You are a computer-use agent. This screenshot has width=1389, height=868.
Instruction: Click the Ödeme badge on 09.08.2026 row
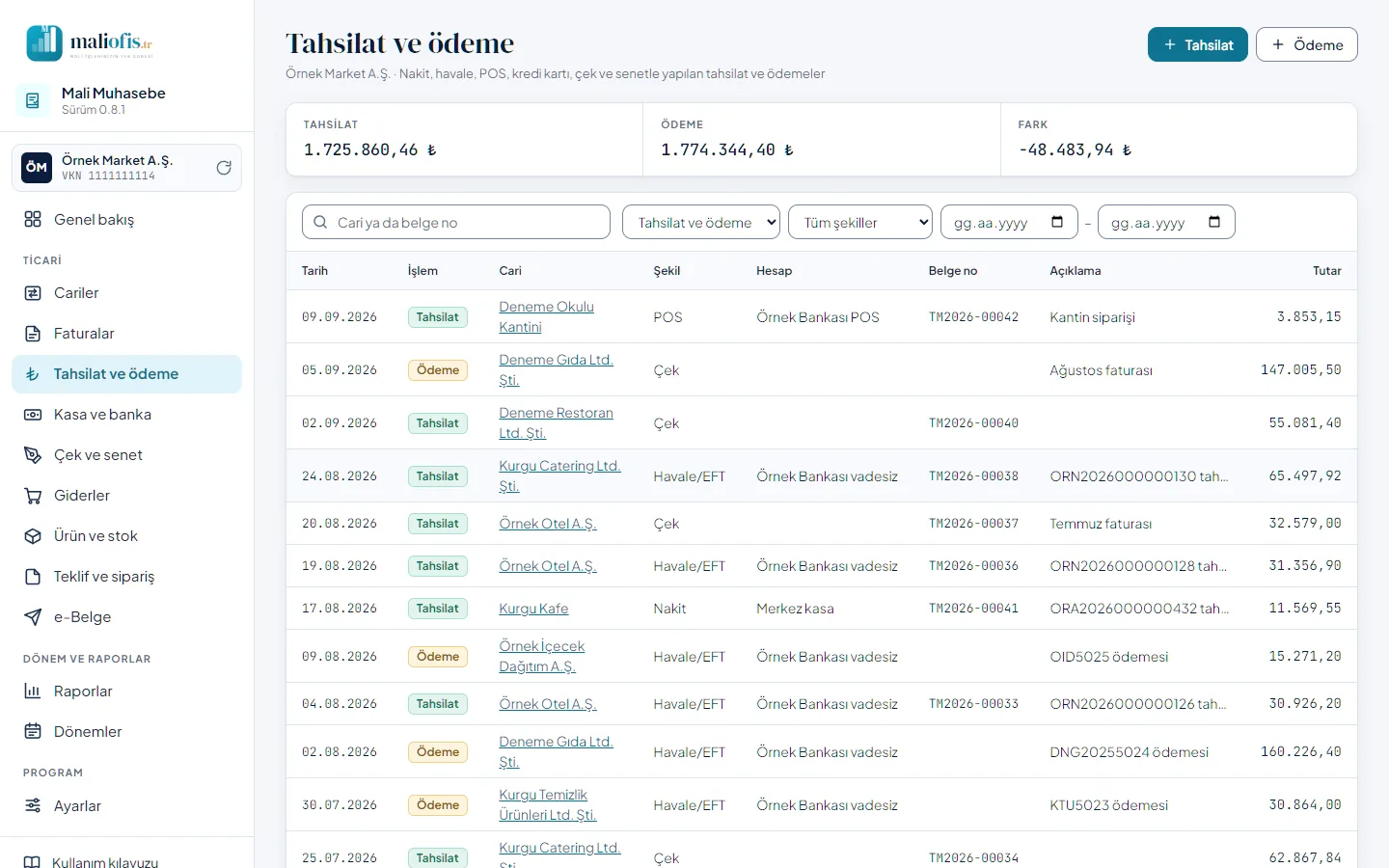pos(437,657)
